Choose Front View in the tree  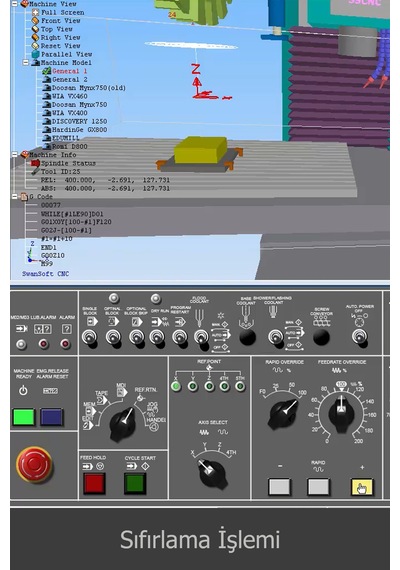click(x=60, y=21)
